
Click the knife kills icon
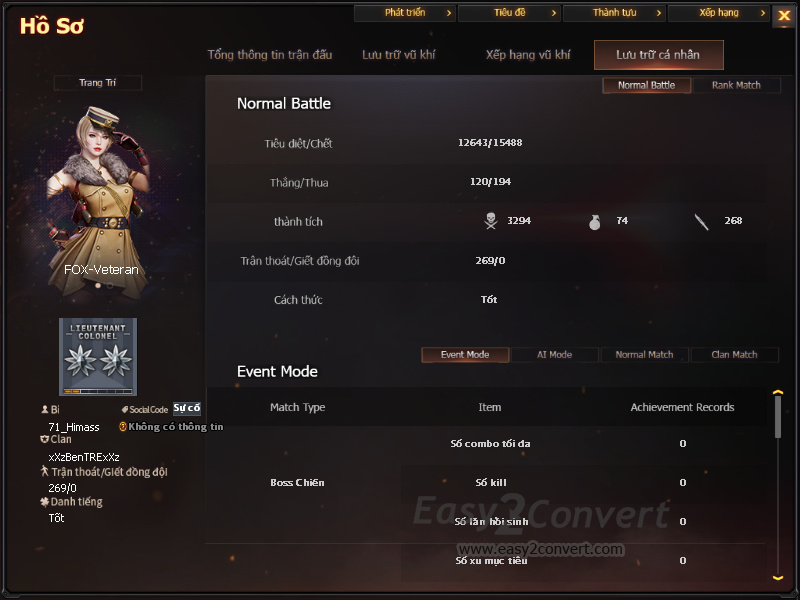click(x=702, y=222)
